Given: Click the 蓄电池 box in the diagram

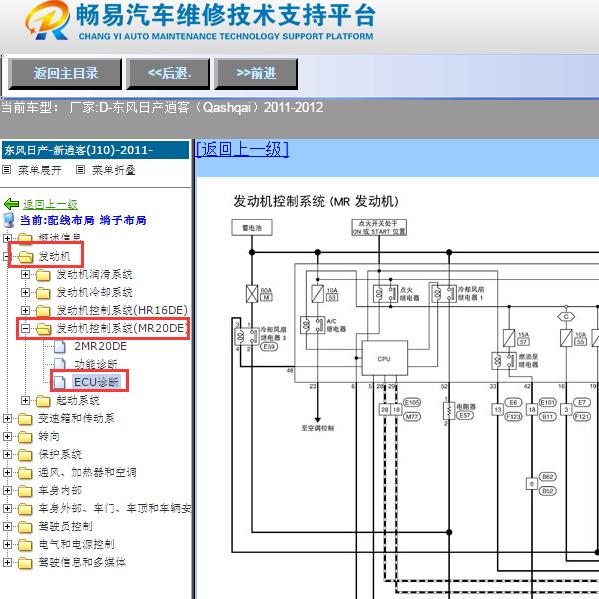Looking at the screenshot, I should pyautogui.click(x=252, y=228).
